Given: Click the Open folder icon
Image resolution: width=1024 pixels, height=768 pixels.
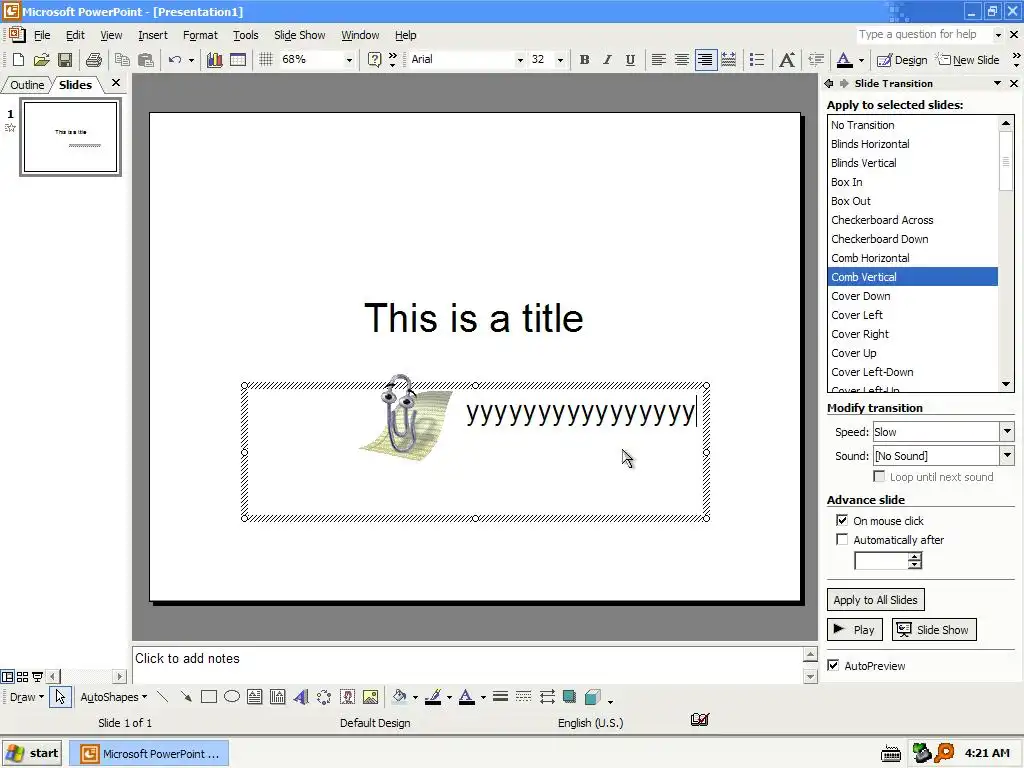Looking at the screenshot, I should [x=41, y=59].
